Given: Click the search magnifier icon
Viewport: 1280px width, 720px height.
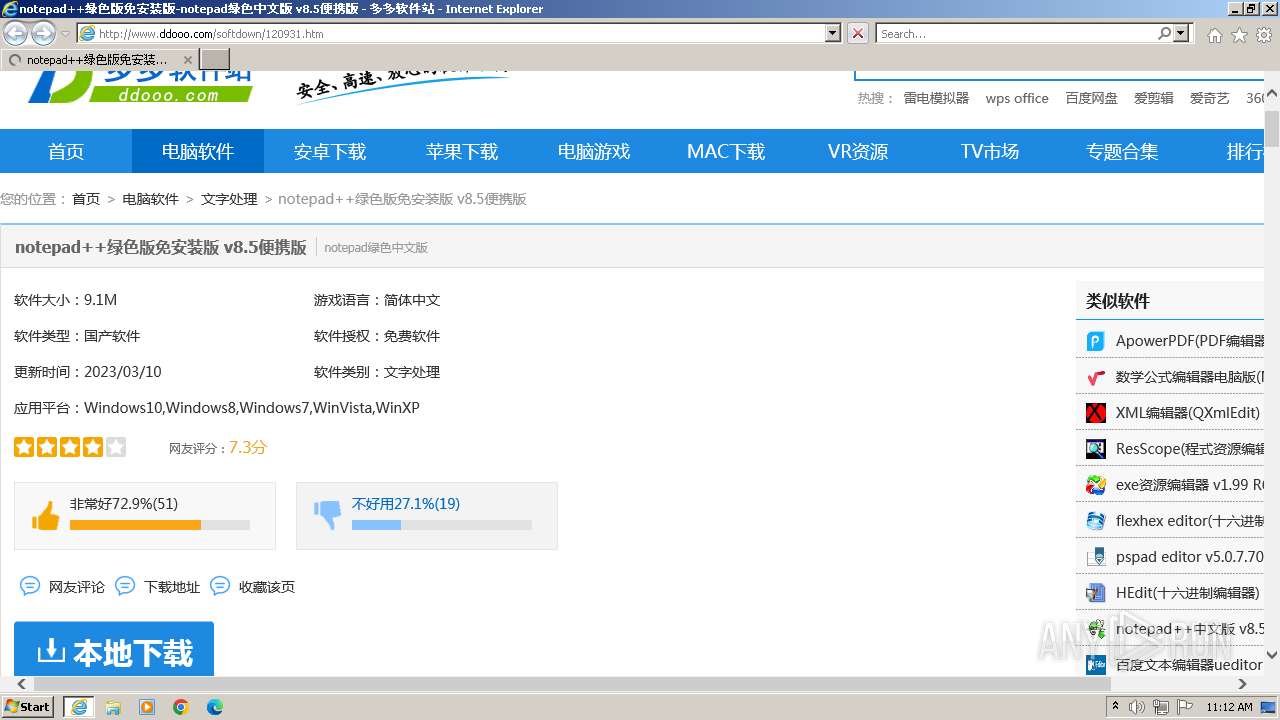Looking at the screenshot, I should (x=1164, y=33).
